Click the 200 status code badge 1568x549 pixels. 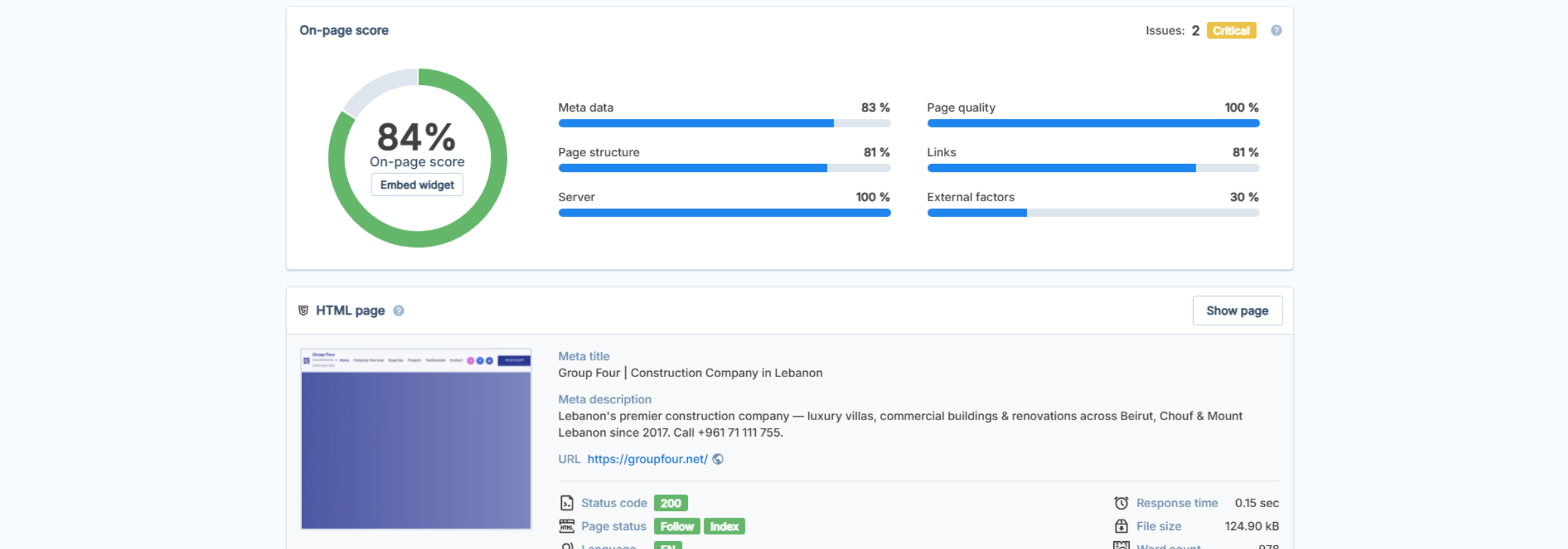click(x=670, y=503)
